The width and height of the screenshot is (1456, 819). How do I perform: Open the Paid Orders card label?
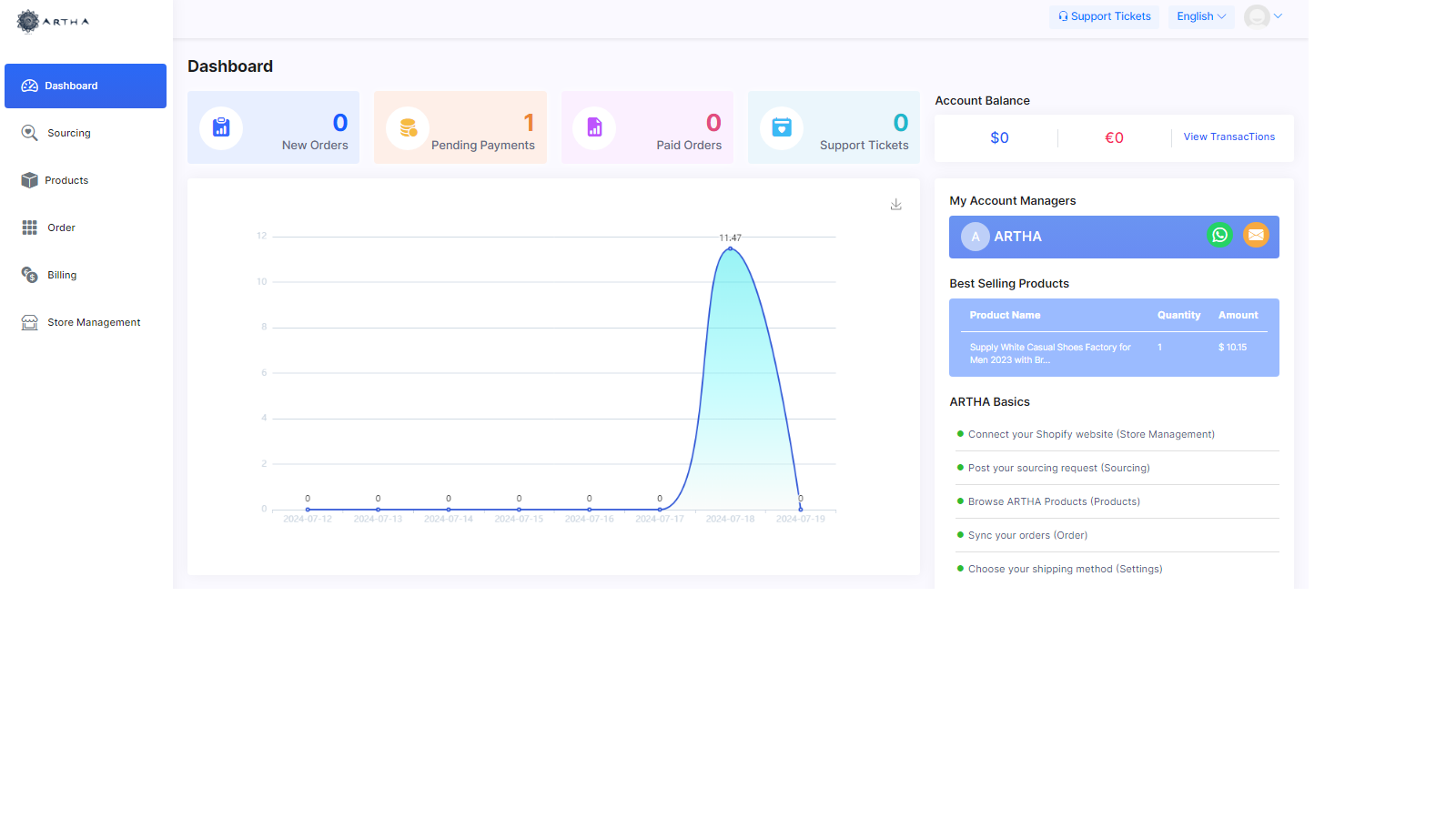tap(689, 146)
